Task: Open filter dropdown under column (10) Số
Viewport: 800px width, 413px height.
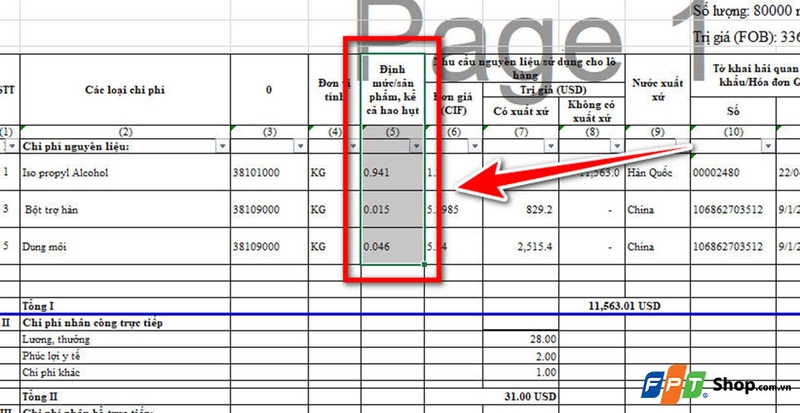Action: pos(768,147)
